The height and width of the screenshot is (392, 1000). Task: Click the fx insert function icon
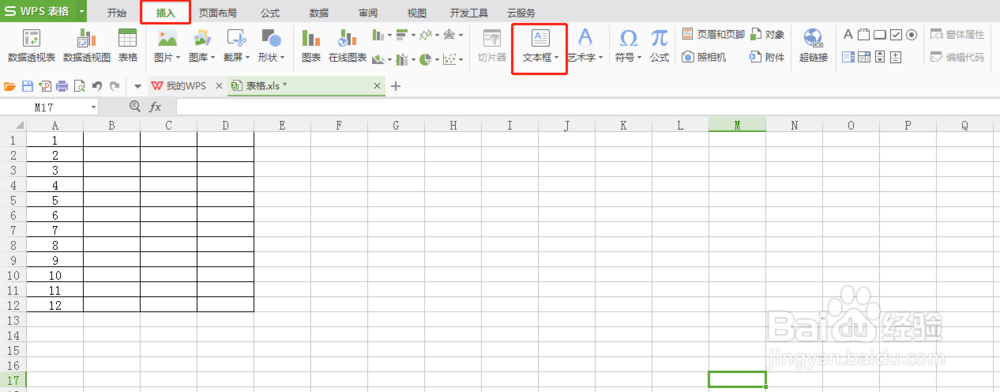[155, 107]
